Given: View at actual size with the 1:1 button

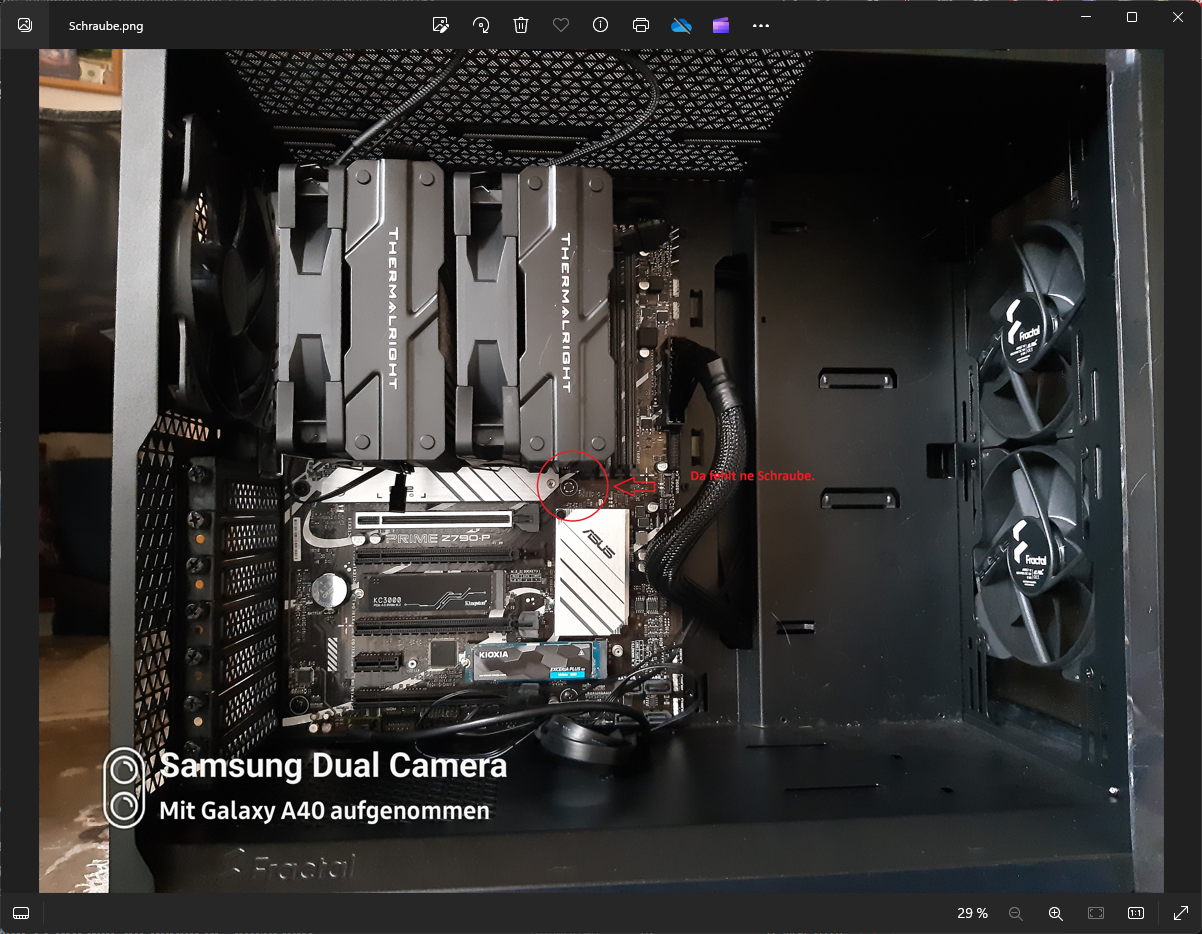Looking at the screenshot, I should click(1136, 913).
